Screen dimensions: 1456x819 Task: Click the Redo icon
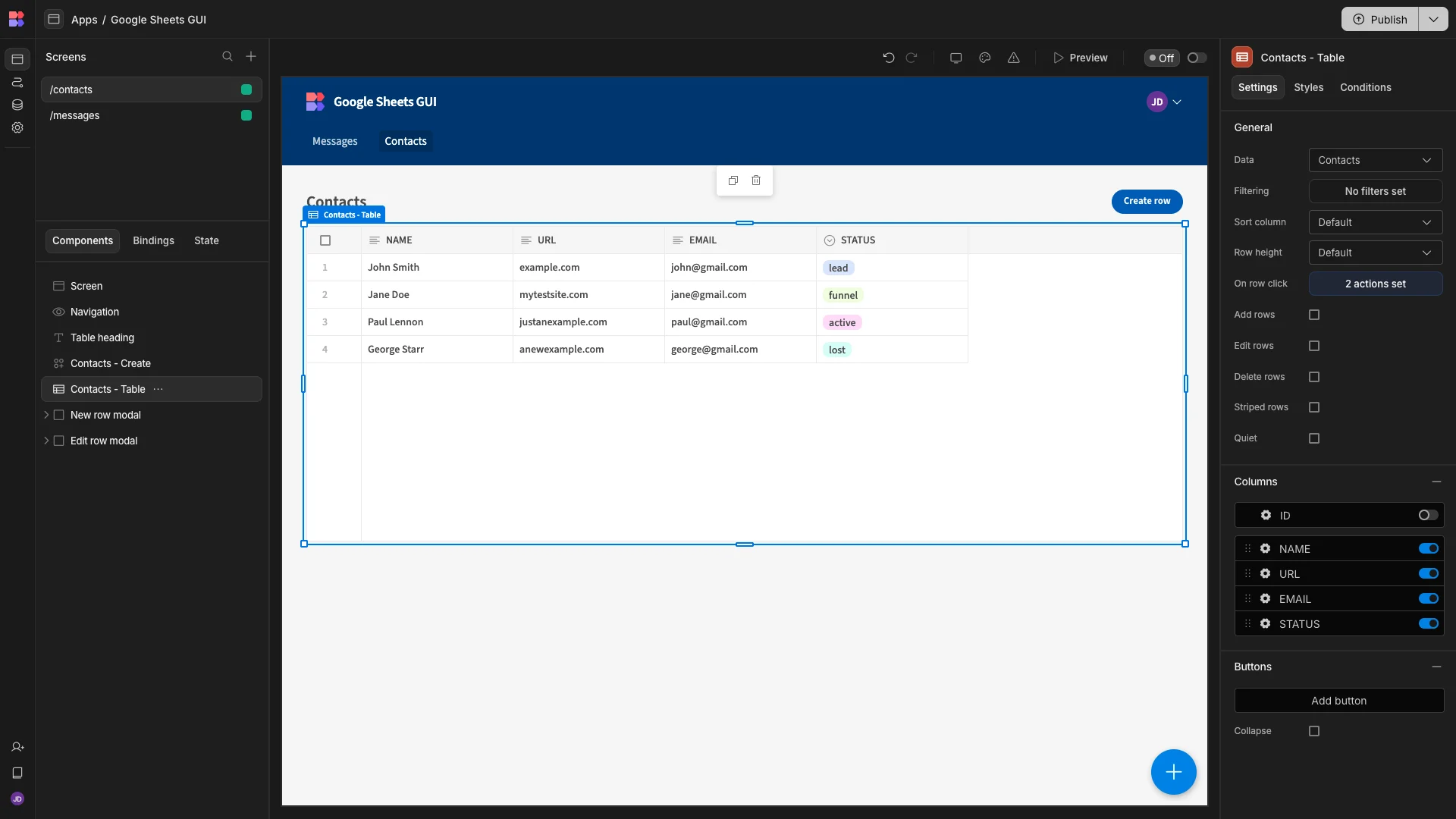912,58
